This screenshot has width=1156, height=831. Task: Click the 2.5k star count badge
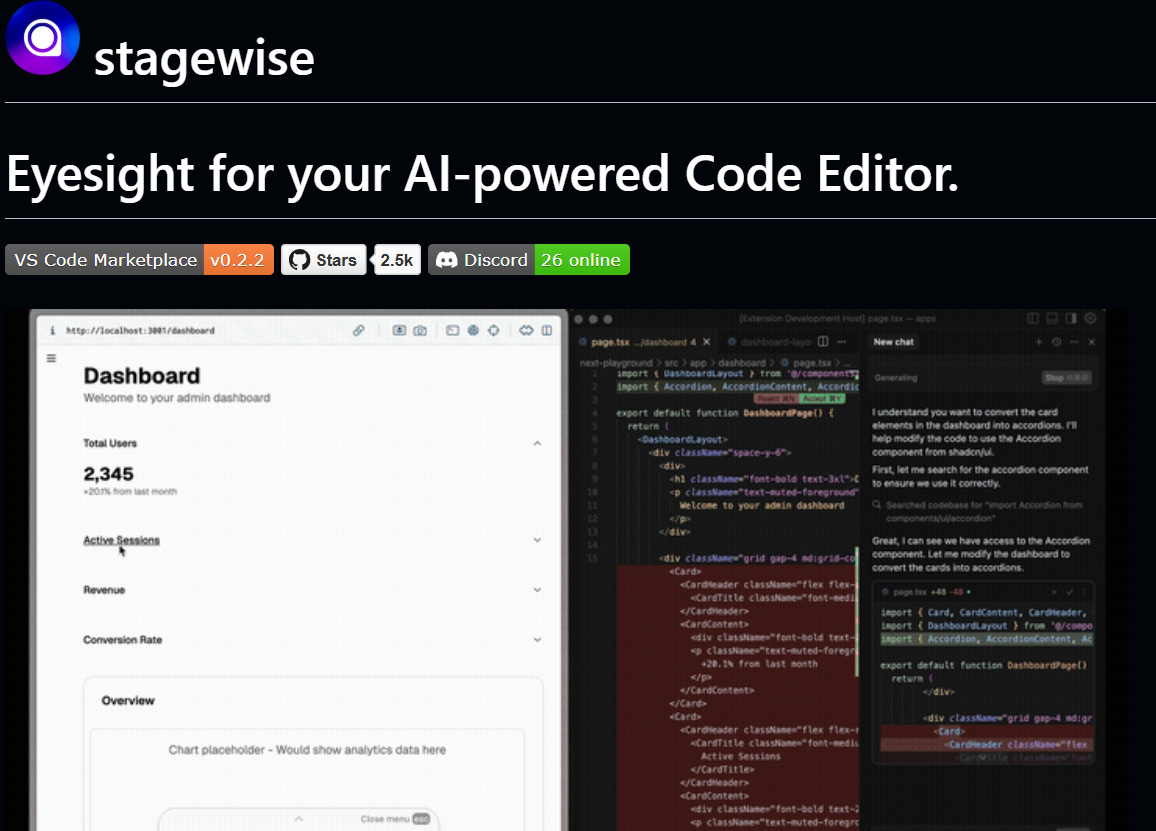[397, 260]
